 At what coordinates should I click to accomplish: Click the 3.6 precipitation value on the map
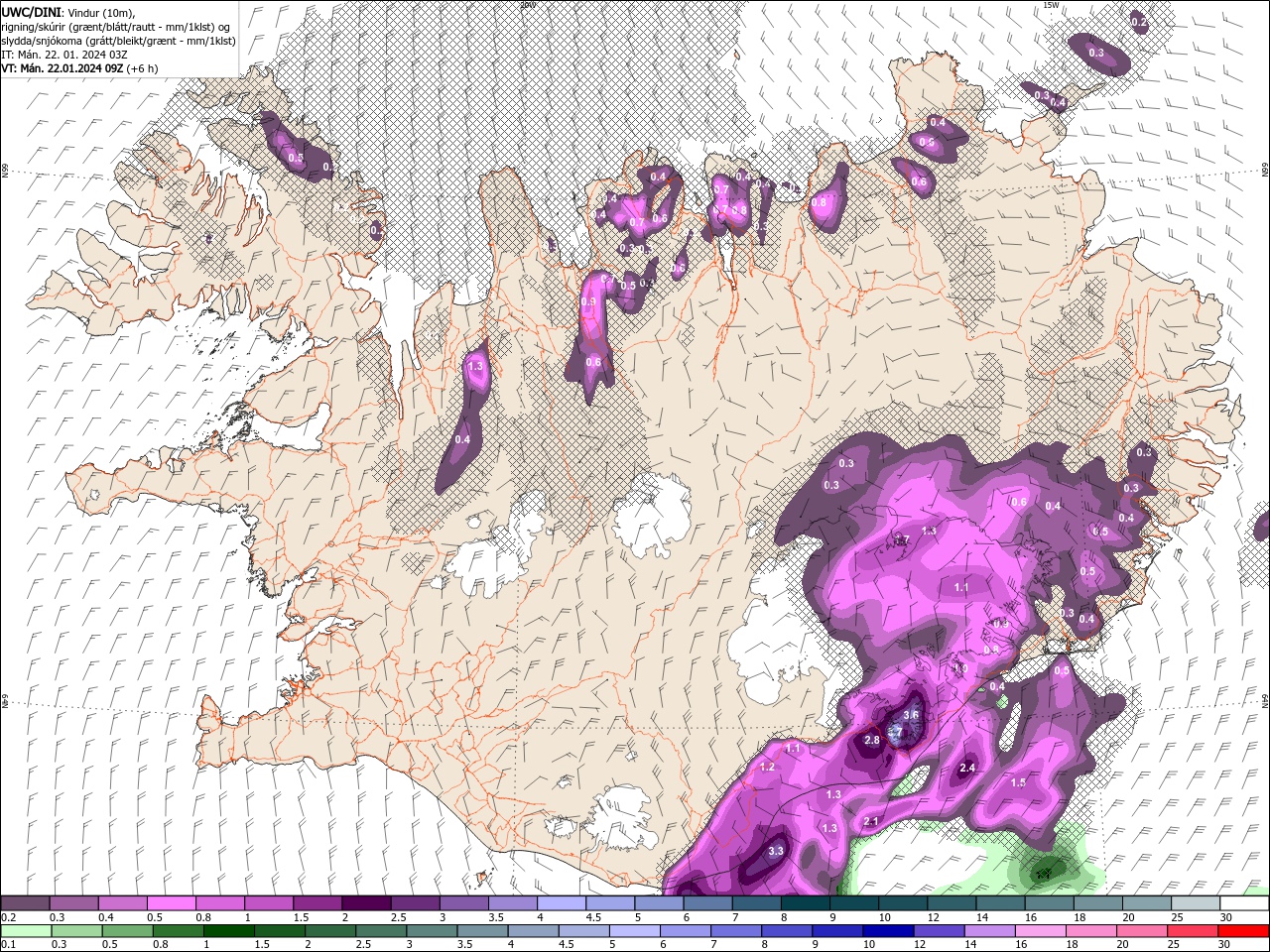pyautogui.click(x=913, y=715)
